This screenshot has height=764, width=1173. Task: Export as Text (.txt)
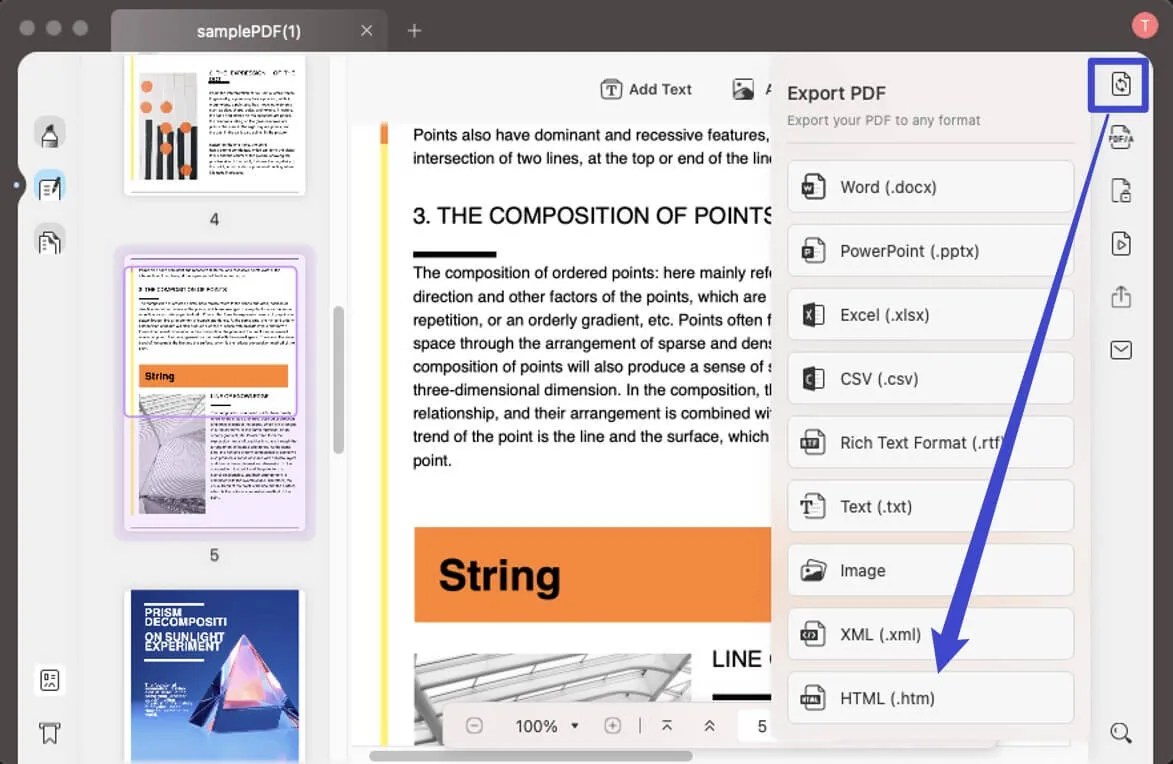[x=930, y=507]
